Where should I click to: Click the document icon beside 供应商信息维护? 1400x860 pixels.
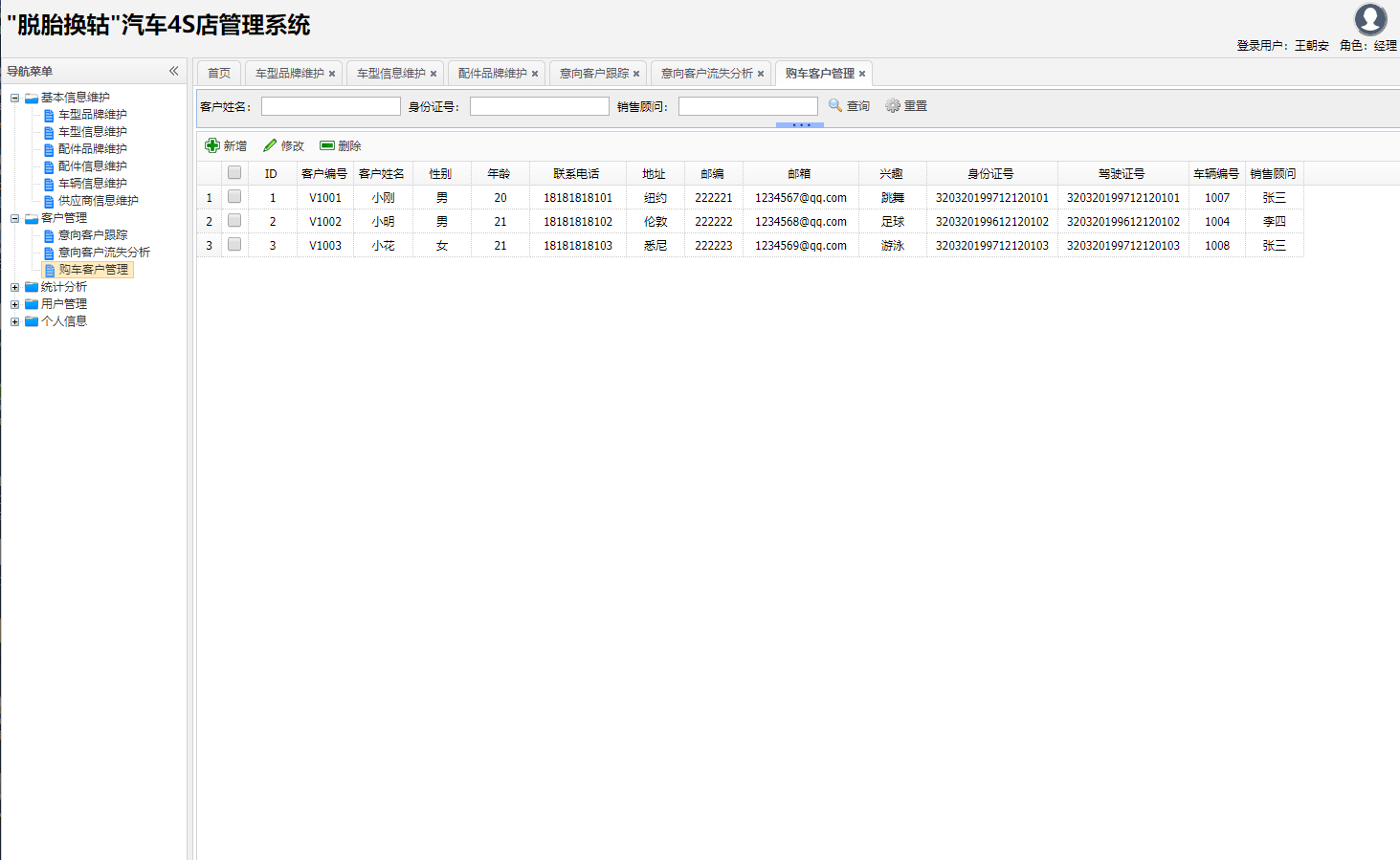[49, 201]
